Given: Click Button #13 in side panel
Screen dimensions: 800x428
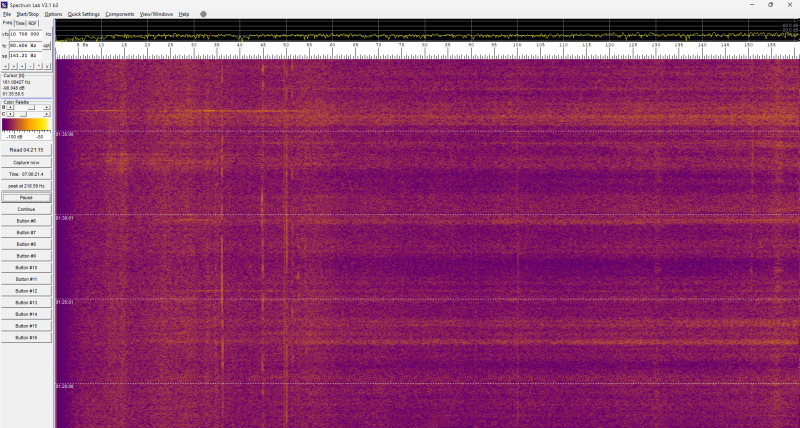Looking at the screenshot, I should pyautogui.click(x=26, y=303).
